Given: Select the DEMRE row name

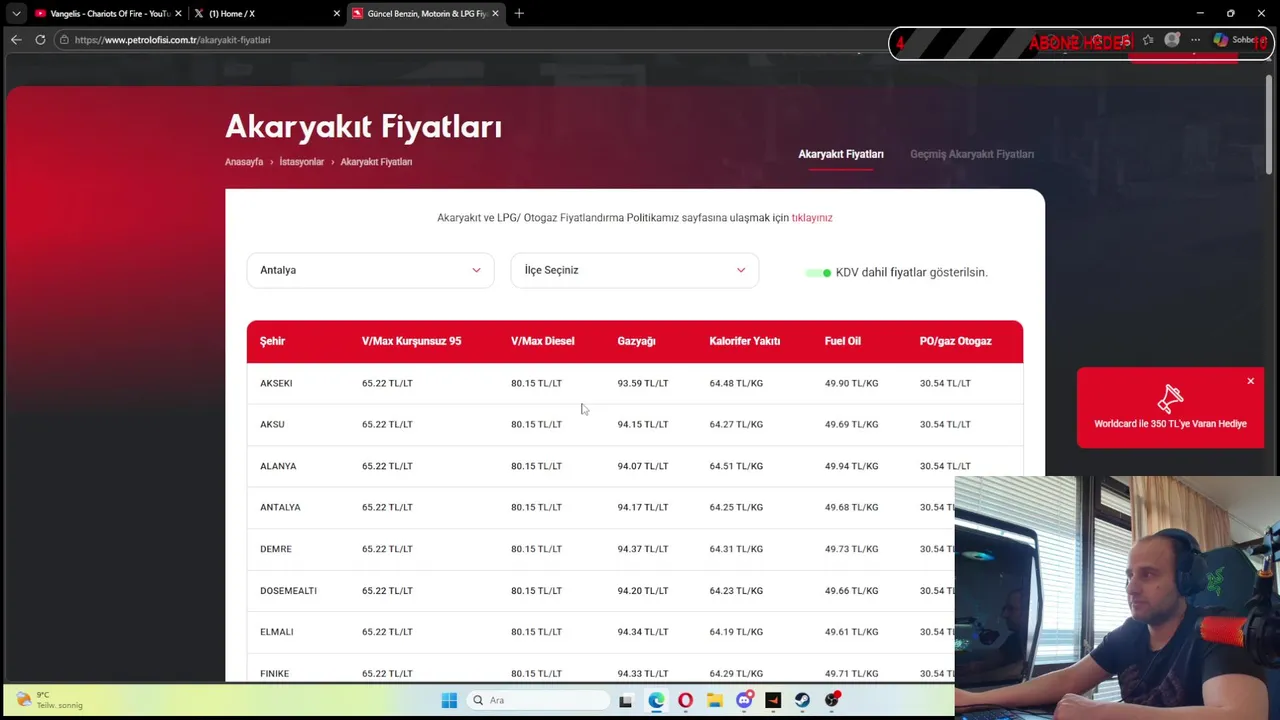Looking at the screenshot, I should 276,549.
